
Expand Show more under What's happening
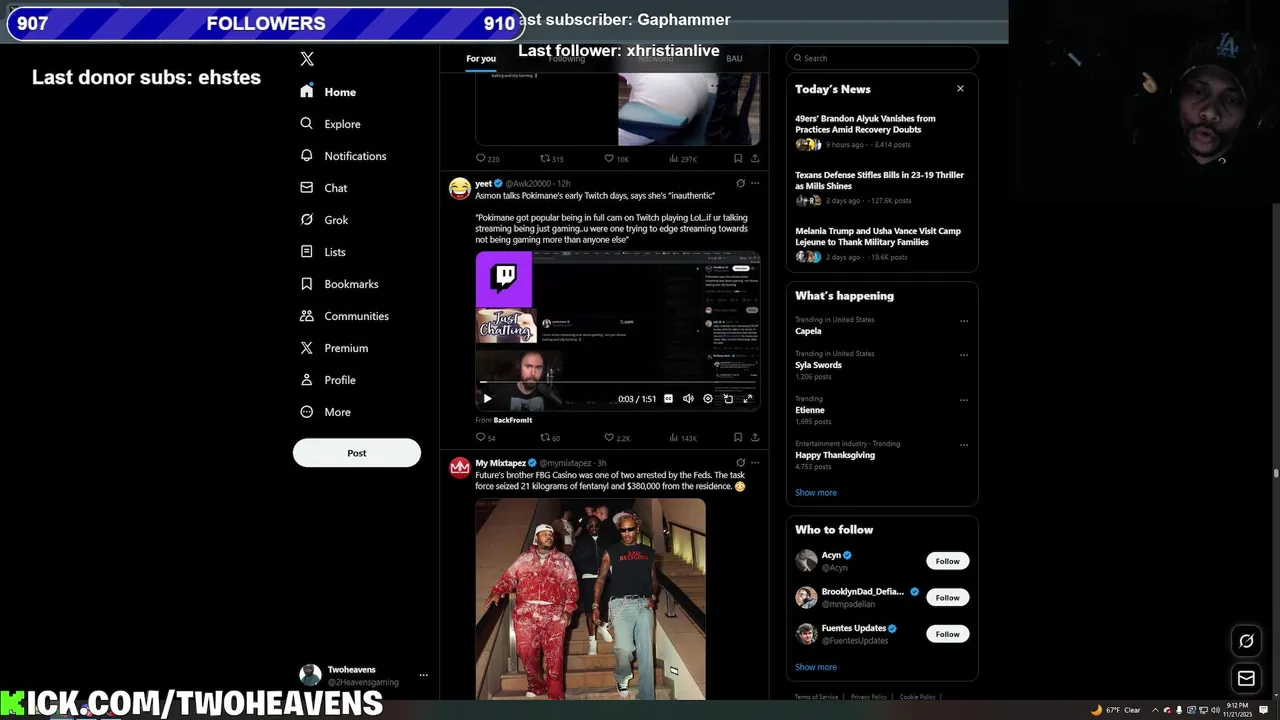pyautogui.click(x=816, y=492)
